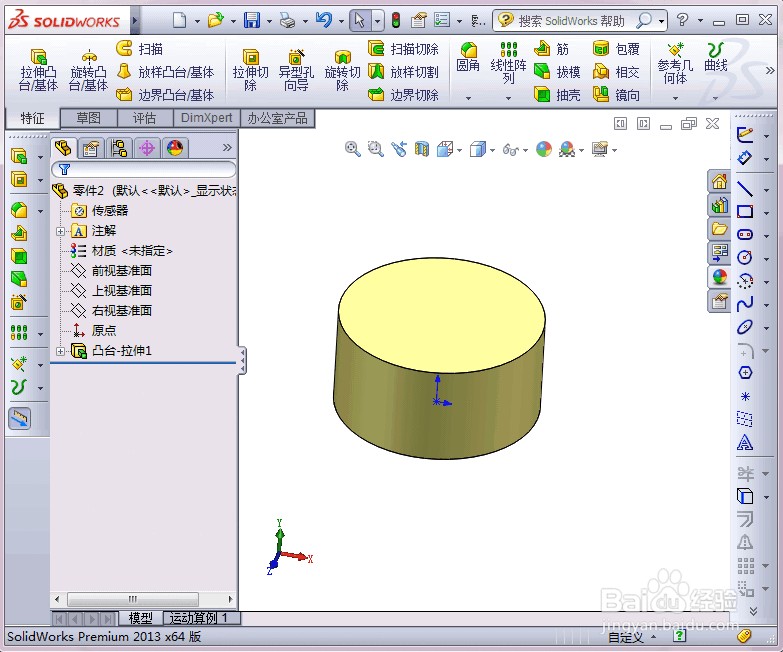
Task: Switch to the 评估 (Evaluate) tab
Action: pos(145,118)
